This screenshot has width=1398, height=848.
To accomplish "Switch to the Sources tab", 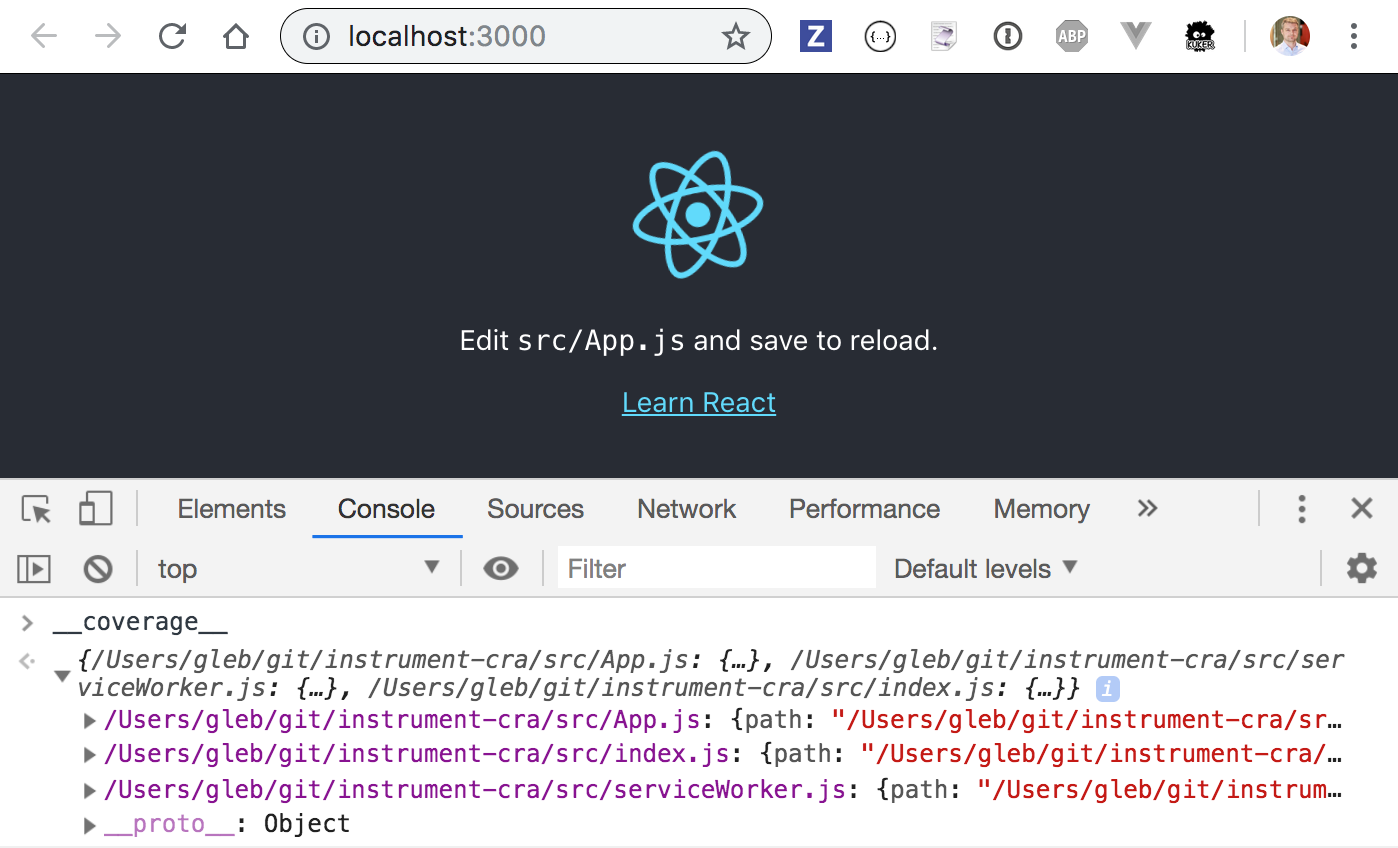I will coord(535,509).
